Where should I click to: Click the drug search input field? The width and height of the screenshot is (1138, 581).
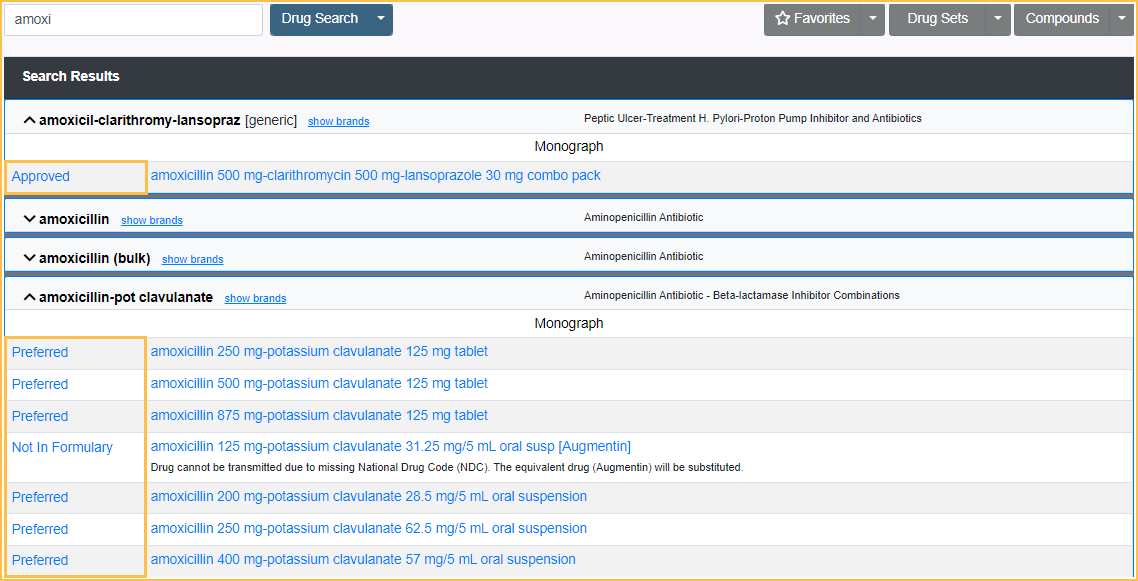coord(134,19)
